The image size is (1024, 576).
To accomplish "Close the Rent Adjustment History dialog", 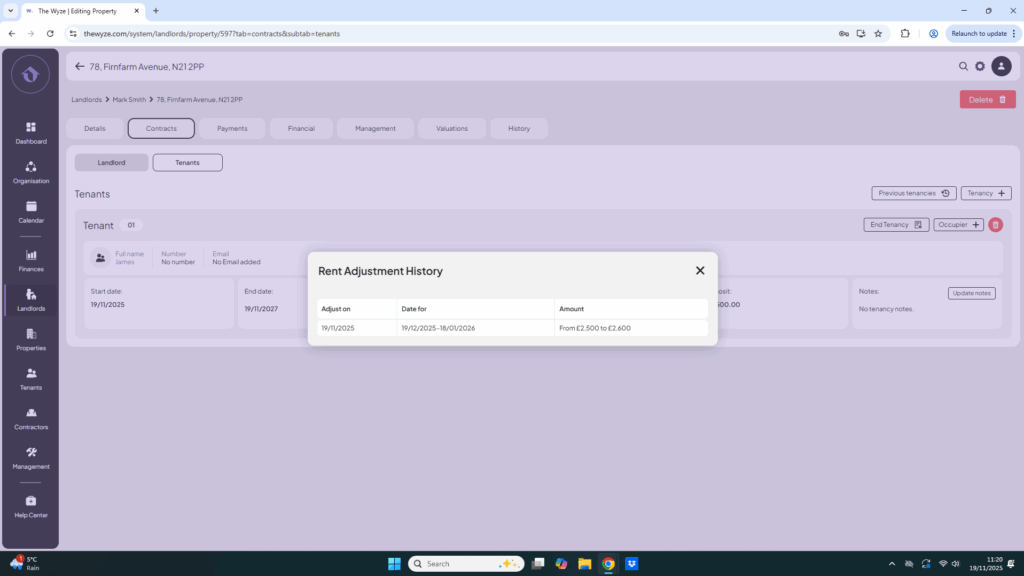I will (x=700, y=271).
